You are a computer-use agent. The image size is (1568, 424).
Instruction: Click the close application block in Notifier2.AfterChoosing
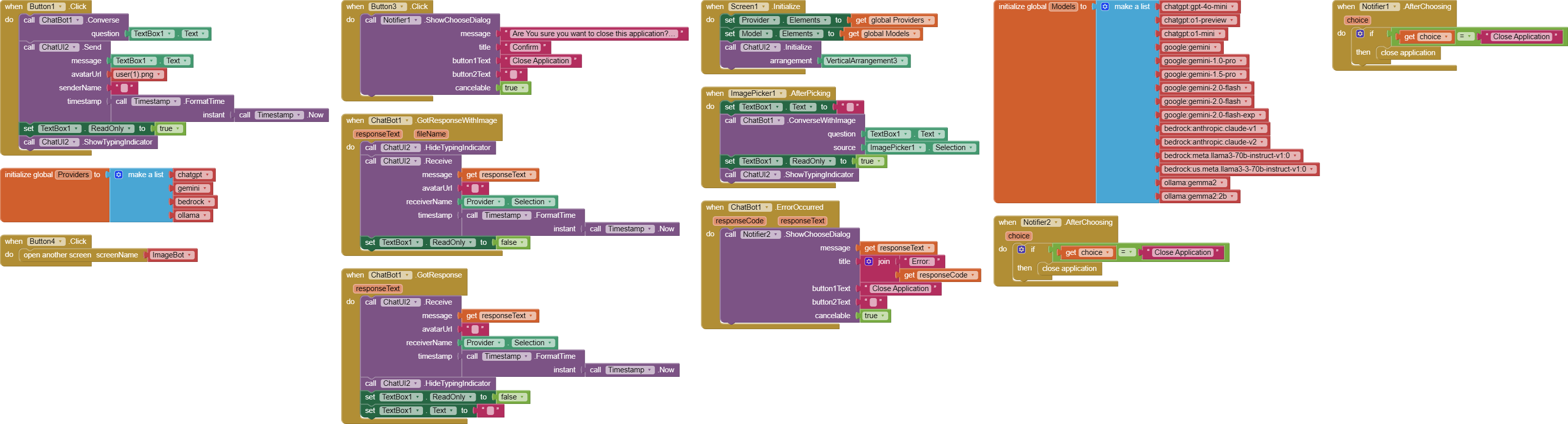tap(1069, 269)
